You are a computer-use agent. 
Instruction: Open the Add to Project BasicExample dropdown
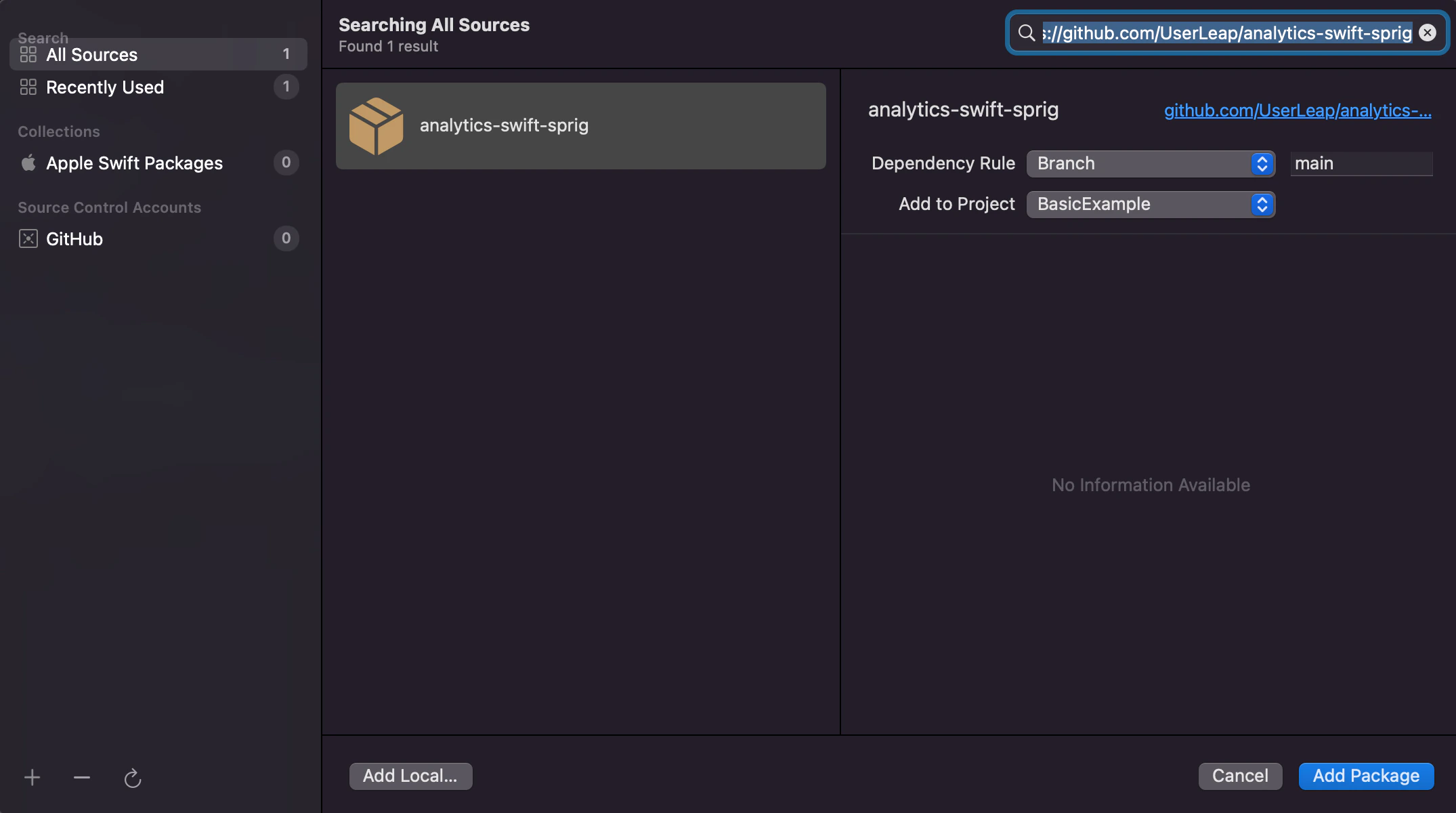pyautogui.click(x=1151, y=205)
